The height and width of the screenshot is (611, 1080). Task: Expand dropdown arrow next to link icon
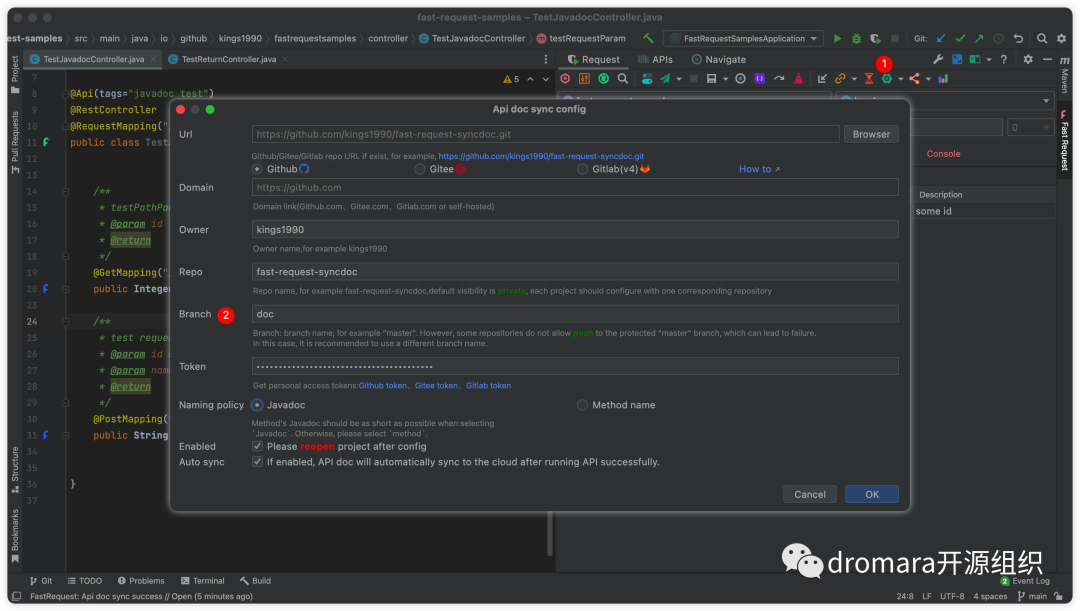[854, 79]
